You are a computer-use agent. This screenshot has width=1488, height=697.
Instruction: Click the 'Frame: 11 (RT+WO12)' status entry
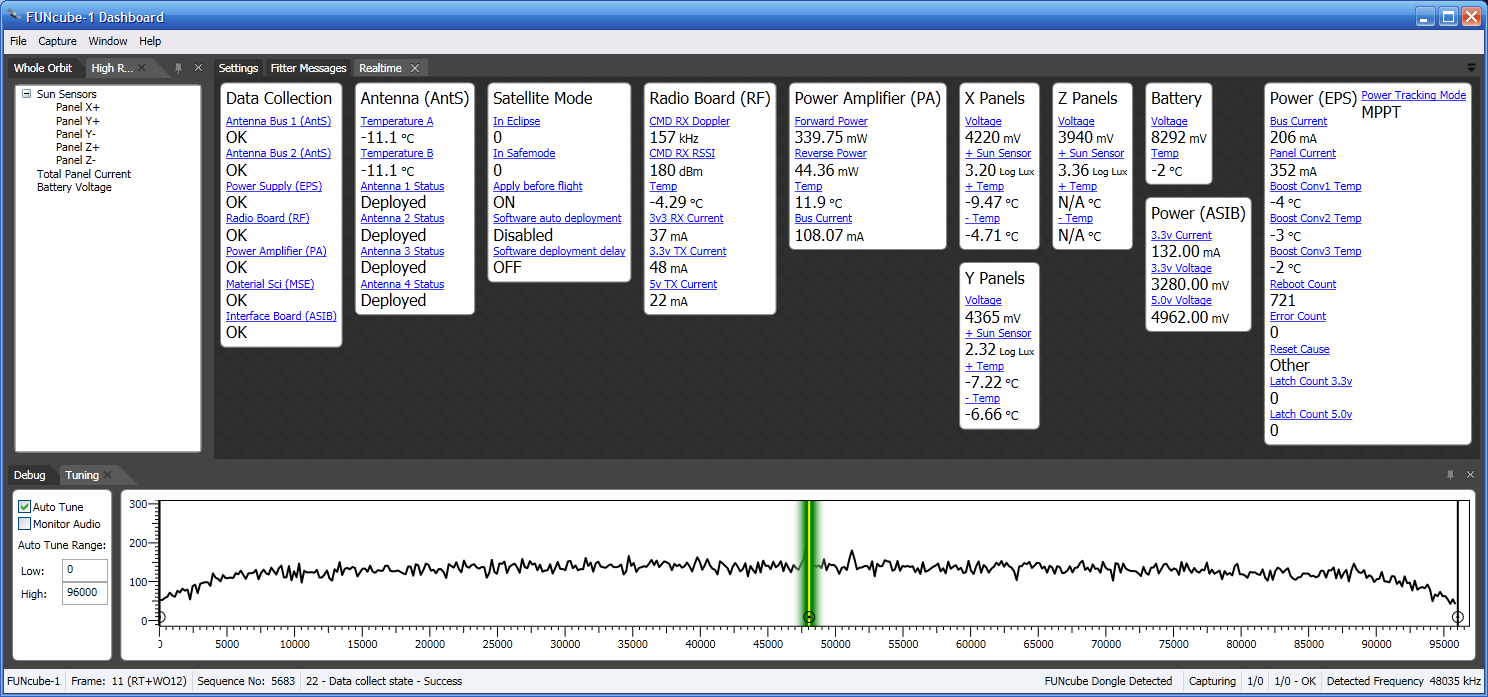coord(129,681)
